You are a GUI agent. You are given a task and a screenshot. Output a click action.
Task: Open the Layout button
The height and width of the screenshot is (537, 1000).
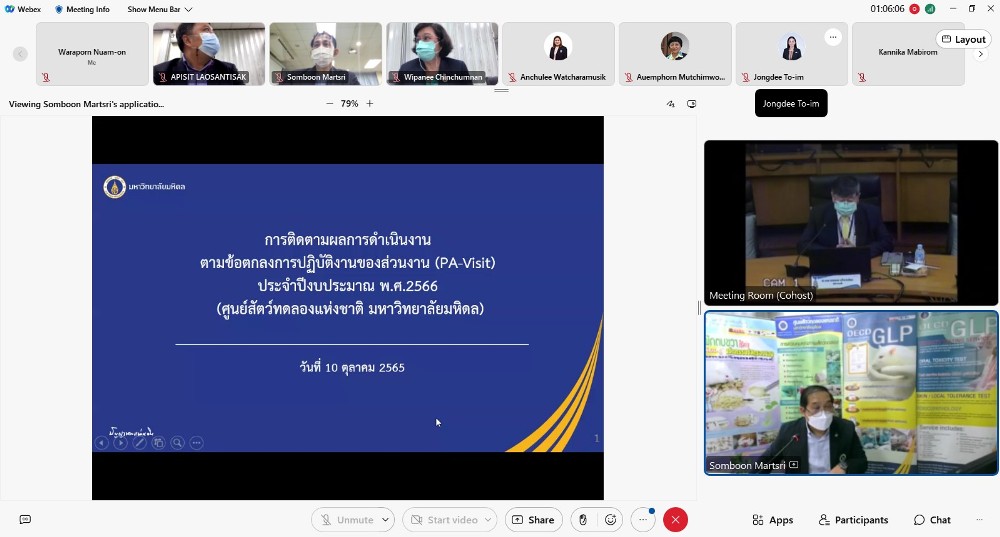pos(963,39)
